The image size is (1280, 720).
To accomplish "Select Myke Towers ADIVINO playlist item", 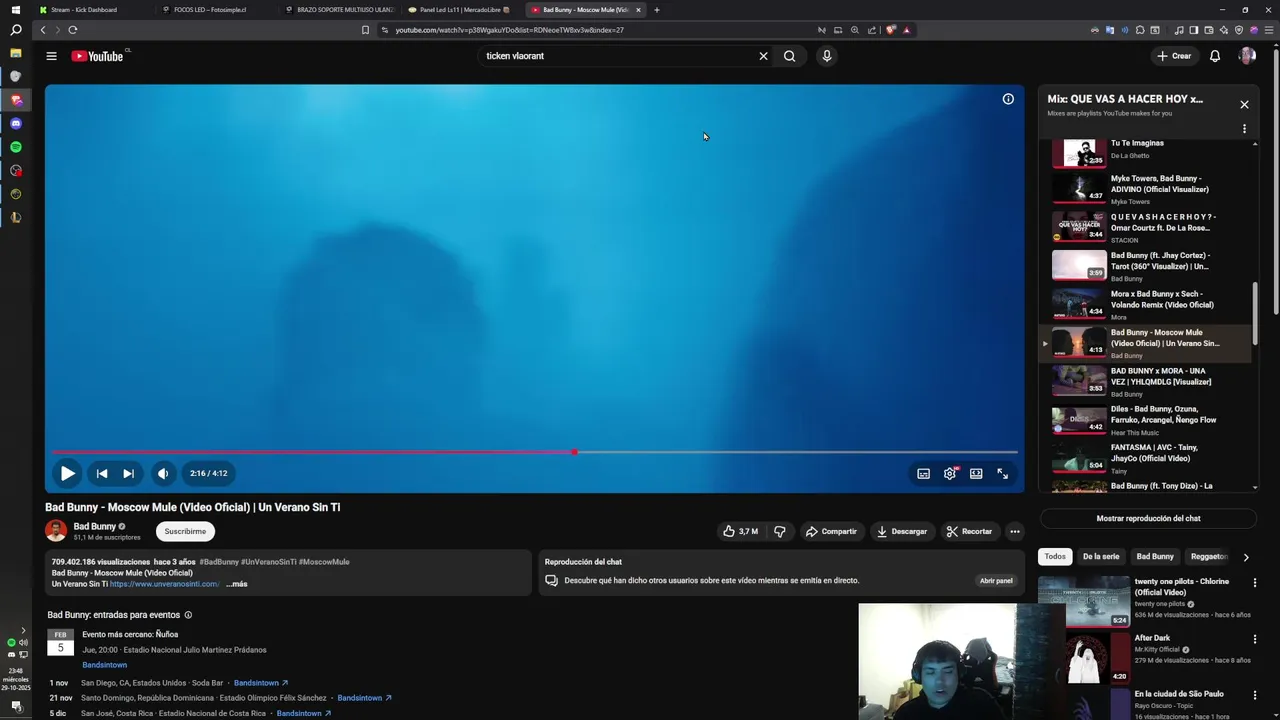I will pyautogui.click(x=1147, y=188).
